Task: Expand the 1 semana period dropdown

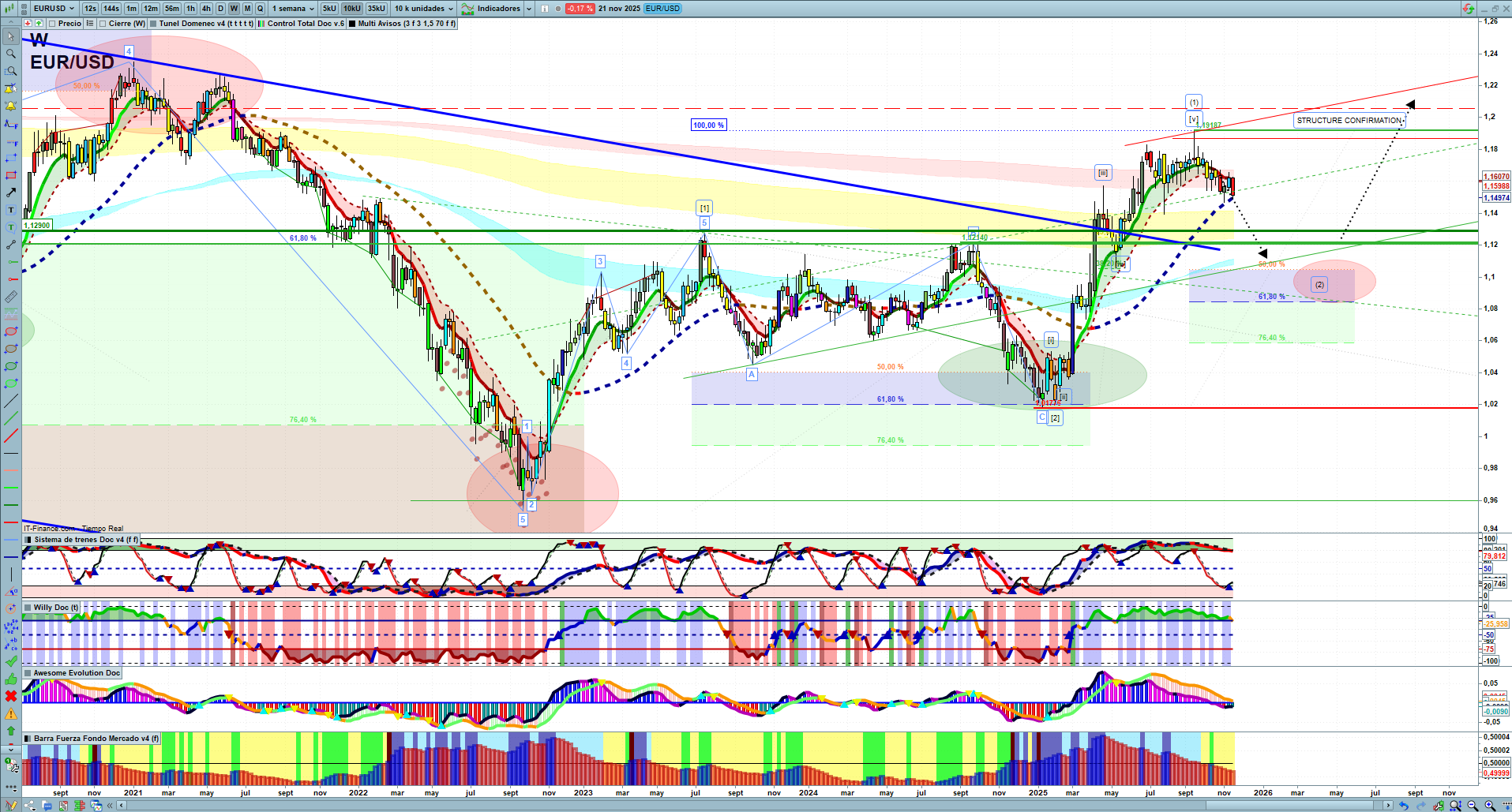Action: click(293, 9)
